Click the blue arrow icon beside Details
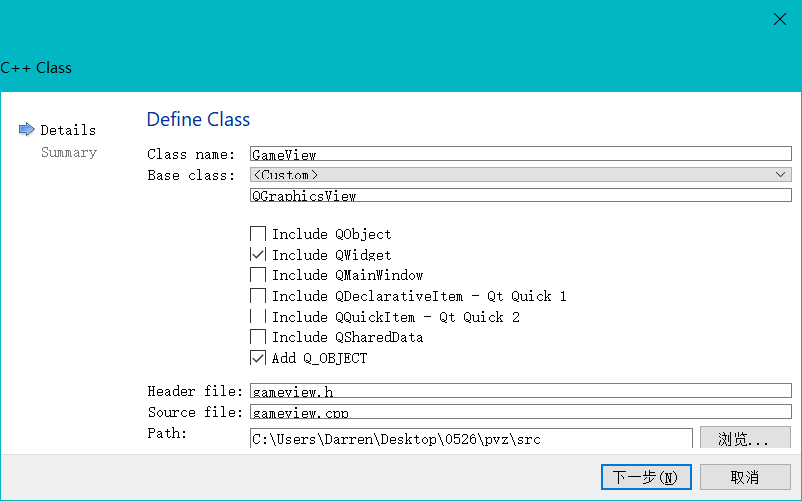The width and height of the screenshot is (802, 501). 26,129
